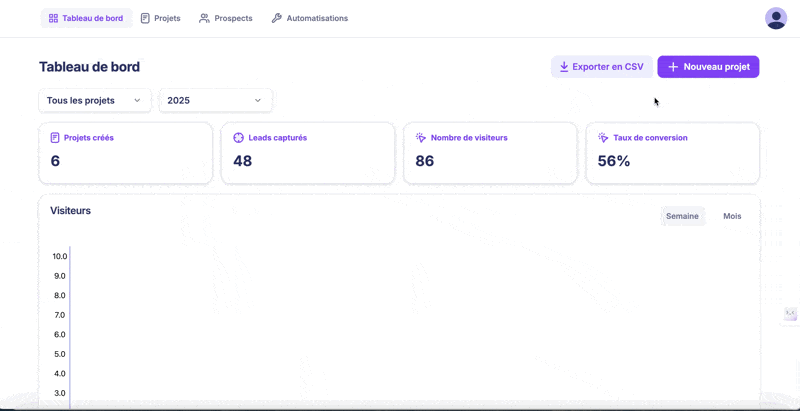Click the Projets document icon in the nav
The image size is (800, 411).
145,18
